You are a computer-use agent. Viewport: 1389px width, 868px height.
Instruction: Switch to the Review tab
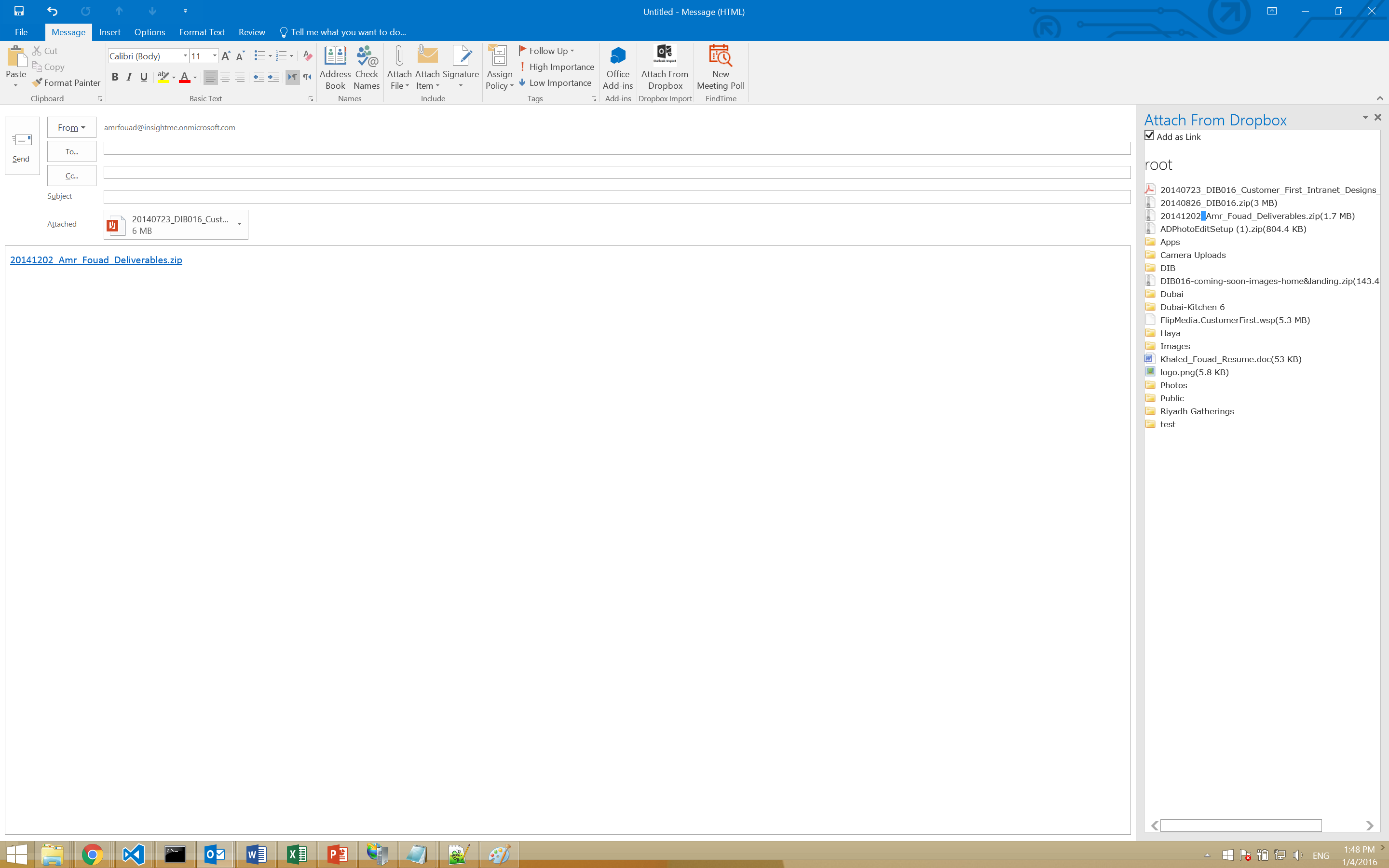[x=252, y=32]
